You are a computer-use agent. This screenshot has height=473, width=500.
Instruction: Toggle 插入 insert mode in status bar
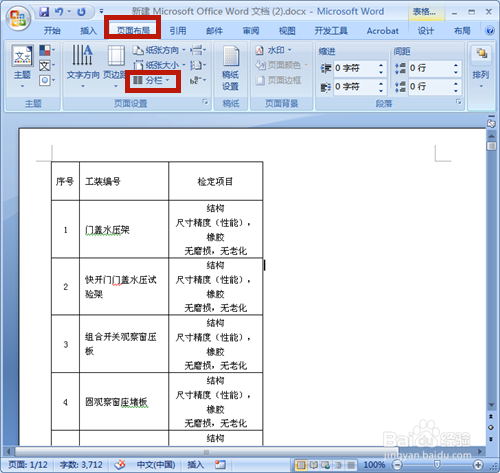195,465
